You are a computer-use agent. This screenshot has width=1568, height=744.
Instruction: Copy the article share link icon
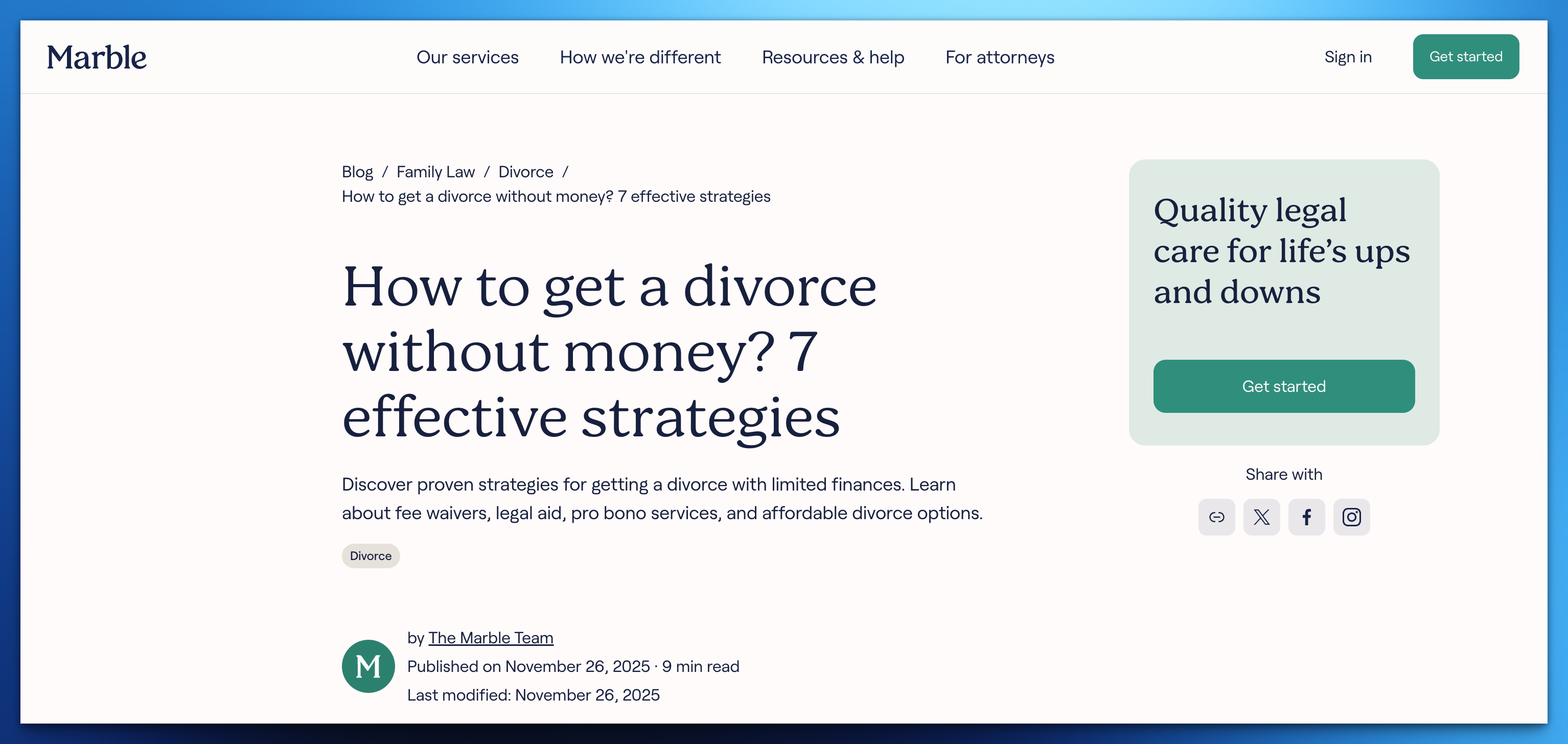pos(1216,517)
